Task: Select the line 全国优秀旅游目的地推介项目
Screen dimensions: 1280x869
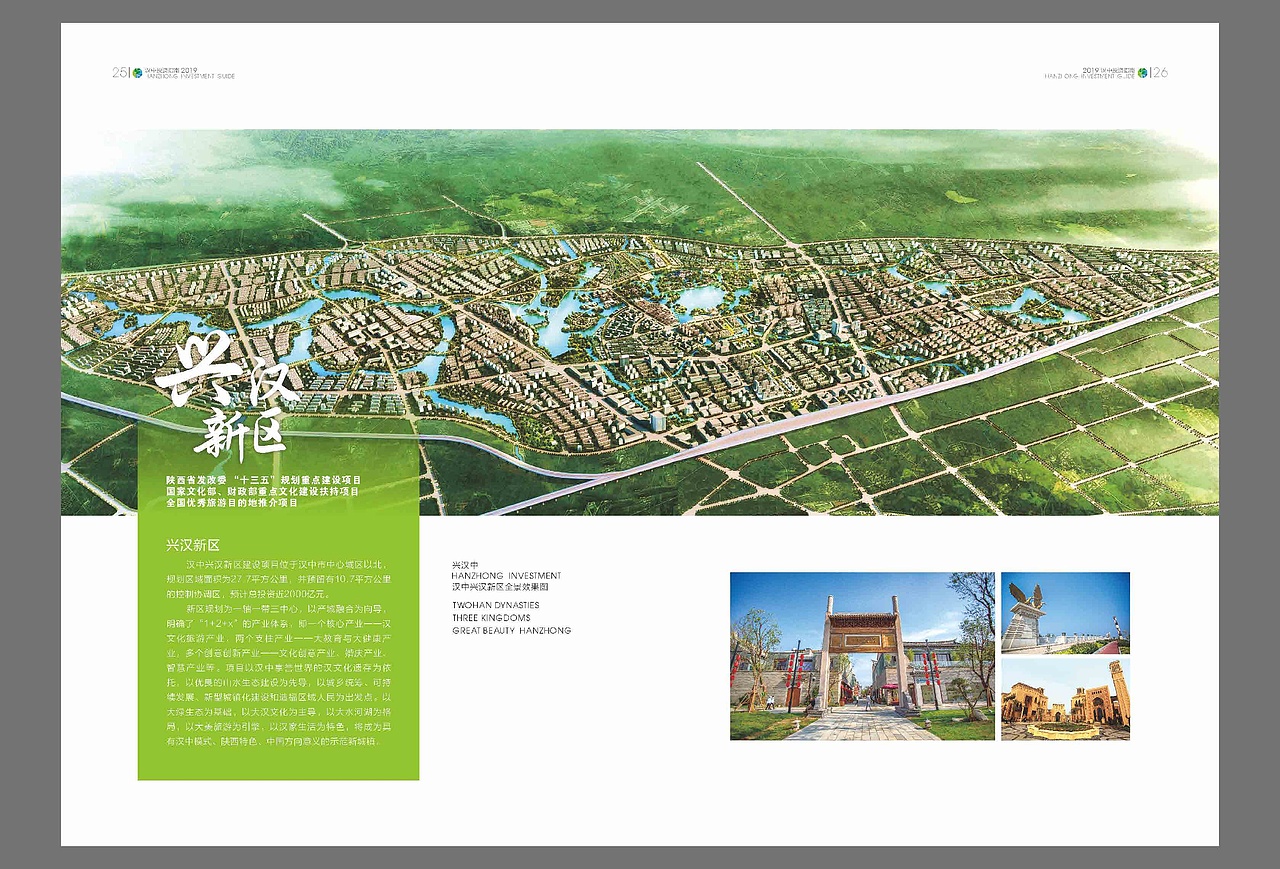Action: (x=233, y=503)
